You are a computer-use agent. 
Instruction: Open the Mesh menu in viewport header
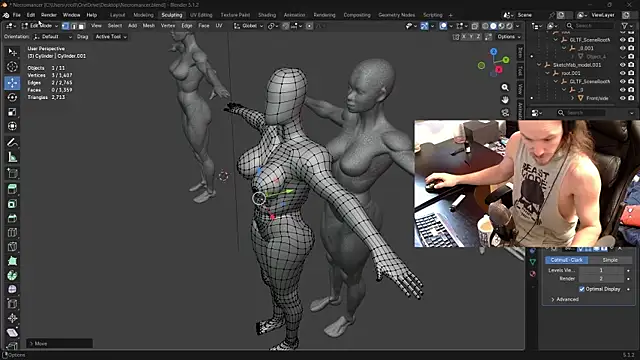point(149,26)
